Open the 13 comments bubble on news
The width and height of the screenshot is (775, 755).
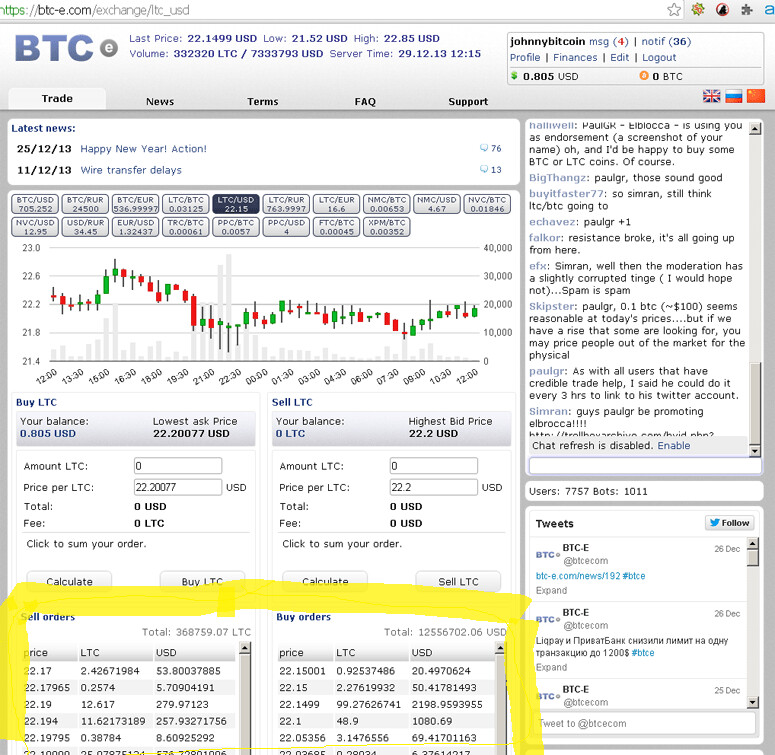coord(490,169)
